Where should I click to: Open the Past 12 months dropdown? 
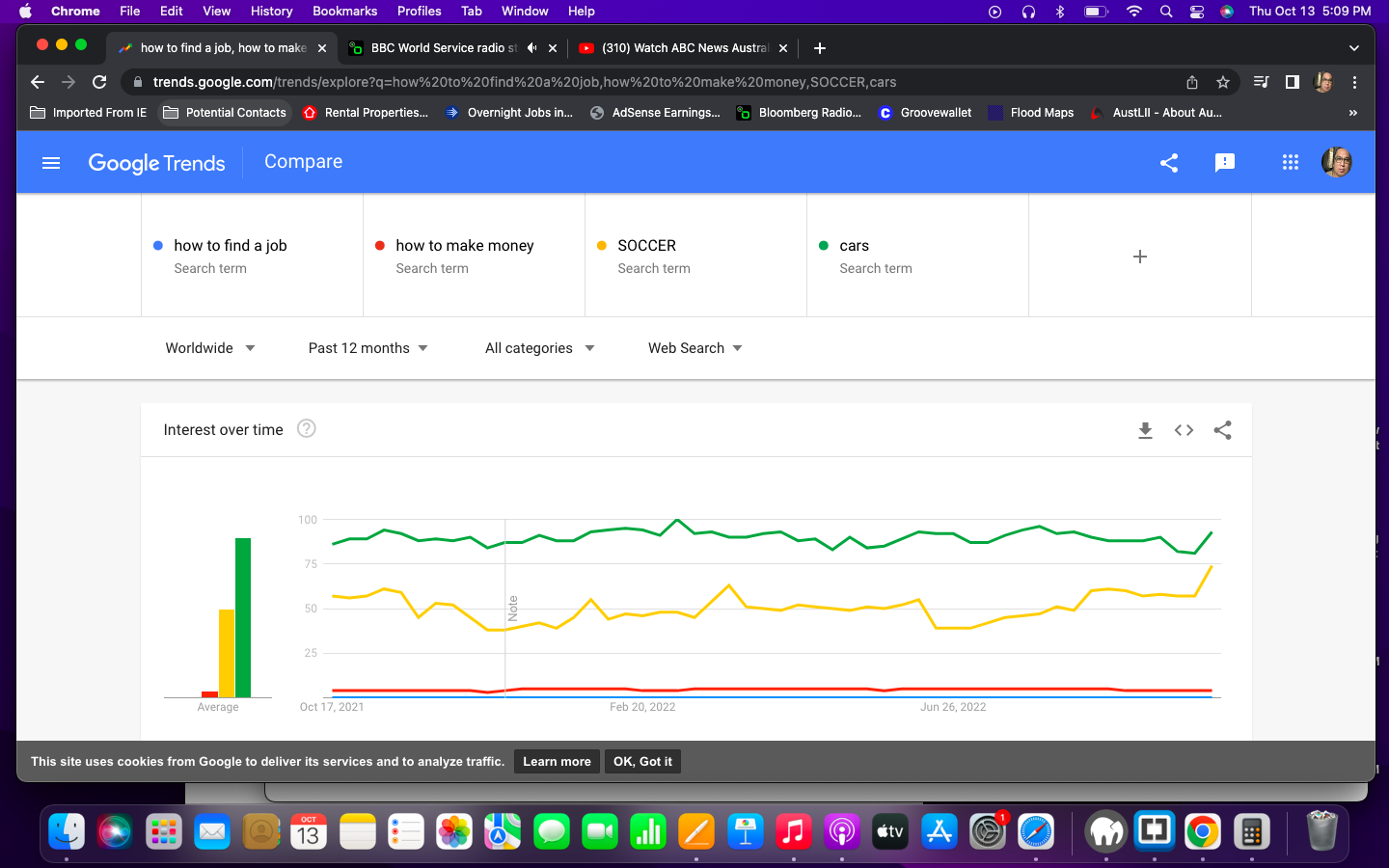368,348
